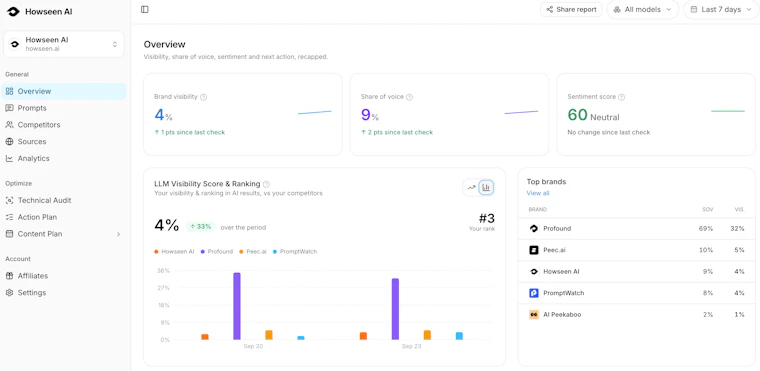Image resolution: width=760 pixels, height=371 pixels.
Task: Open the Overview sidebar item
Action: (x=63, y=91)
